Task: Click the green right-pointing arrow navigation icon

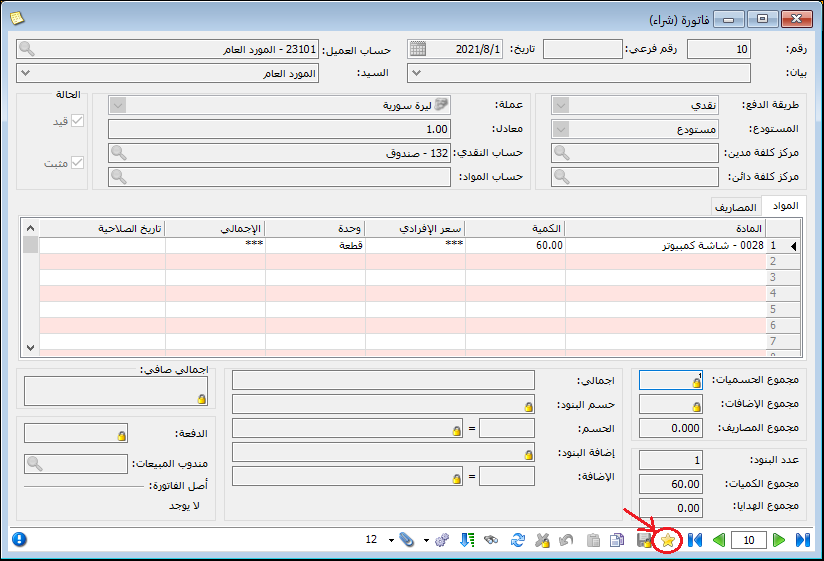Action: click(x=779, y=540)
